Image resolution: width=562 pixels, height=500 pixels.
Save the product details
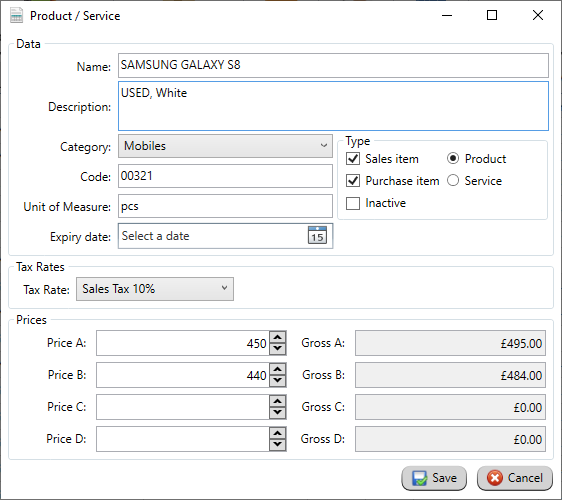[434, 478]
